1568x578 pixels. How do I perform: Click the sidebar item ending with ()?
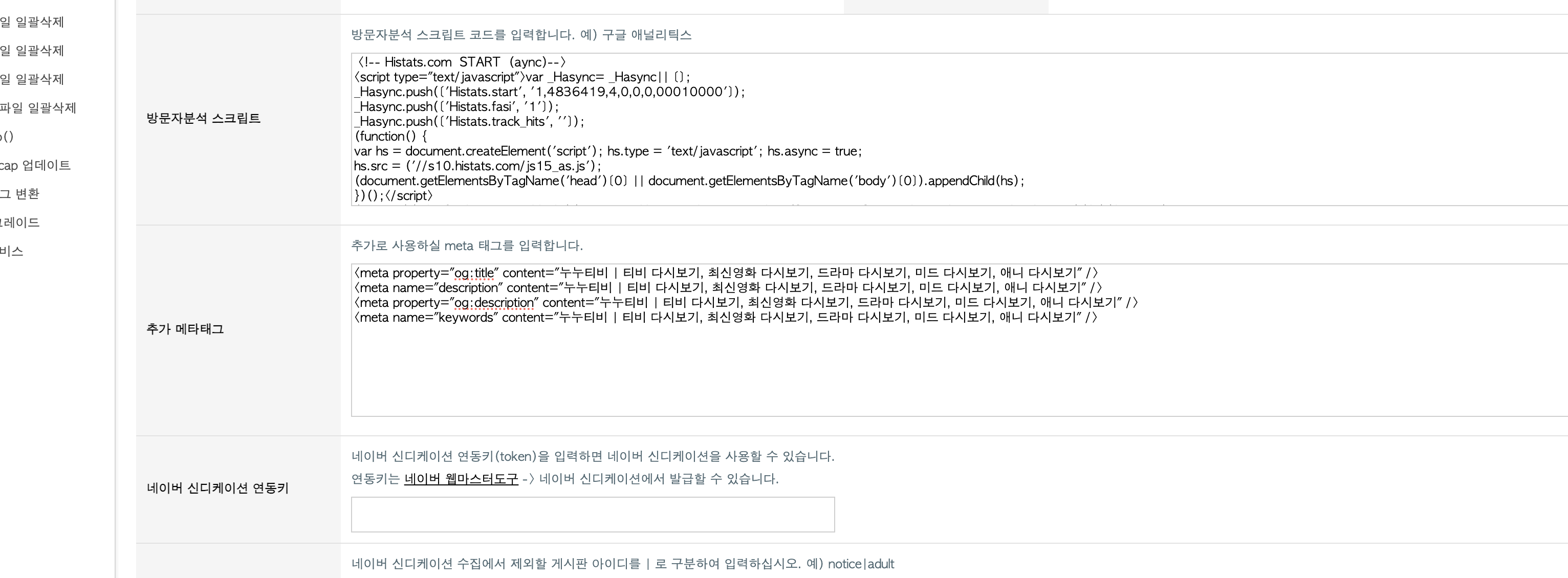(x=7, y=136)
